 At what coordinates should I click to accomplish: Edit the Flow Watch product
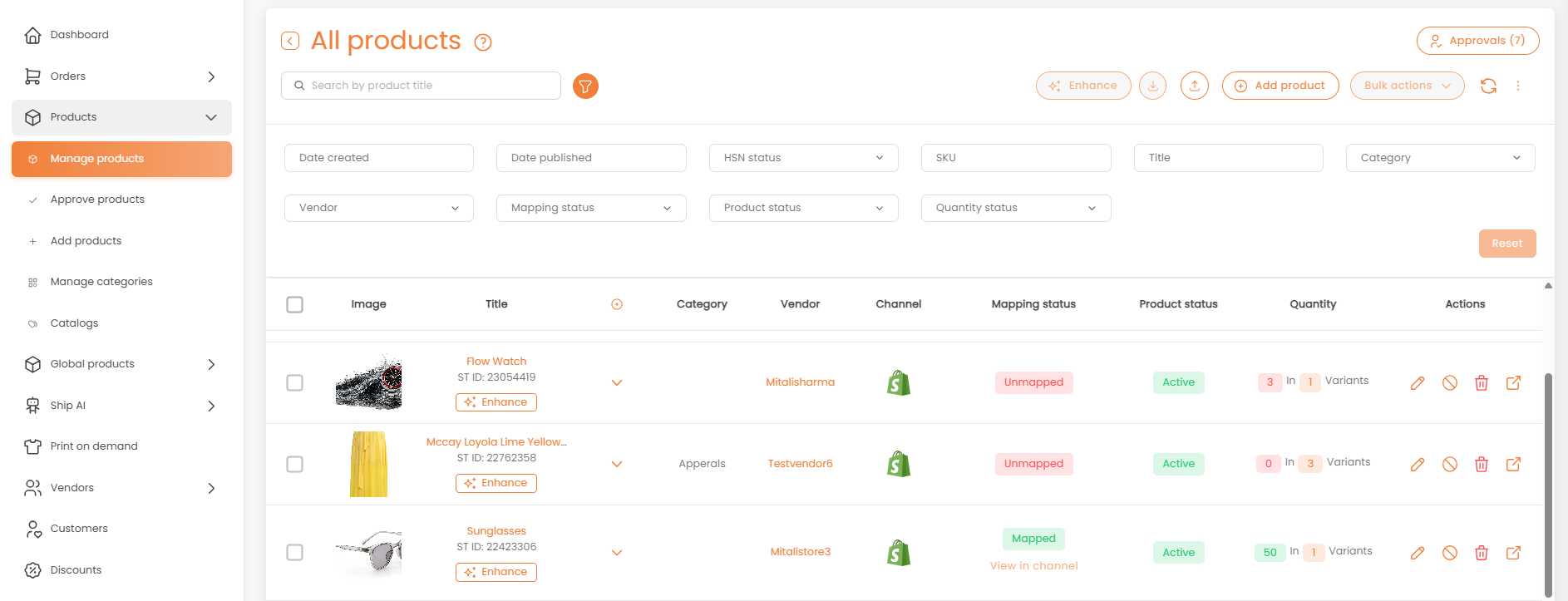coord(1418,382)
